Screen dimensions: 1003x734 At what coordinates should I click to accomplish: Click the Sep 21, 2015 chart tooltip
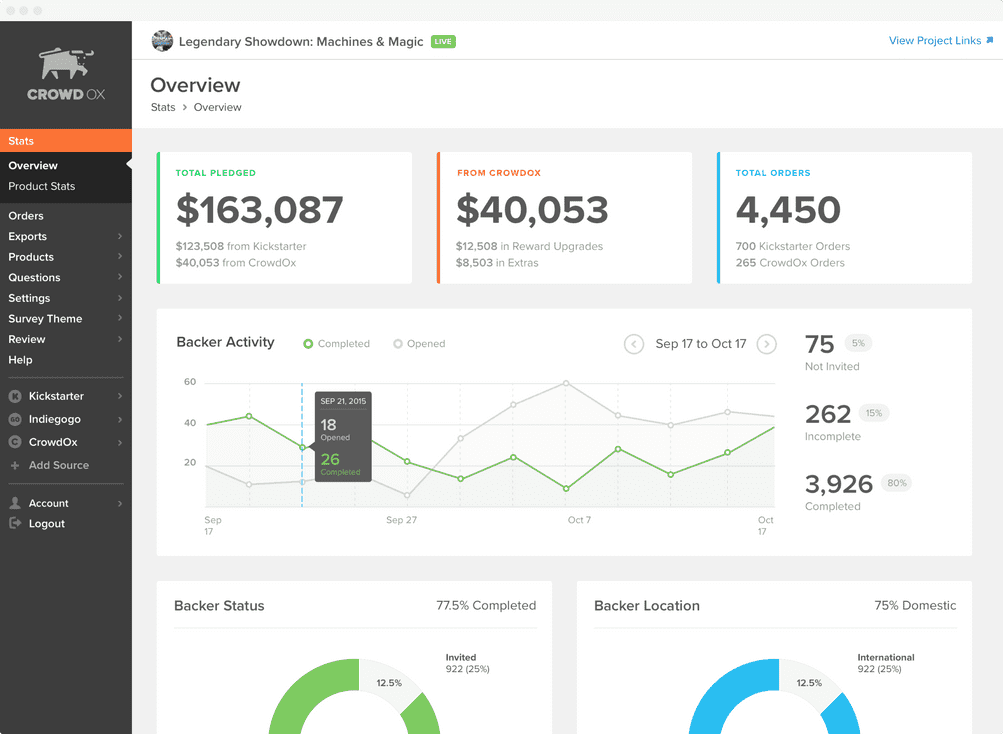343,436
